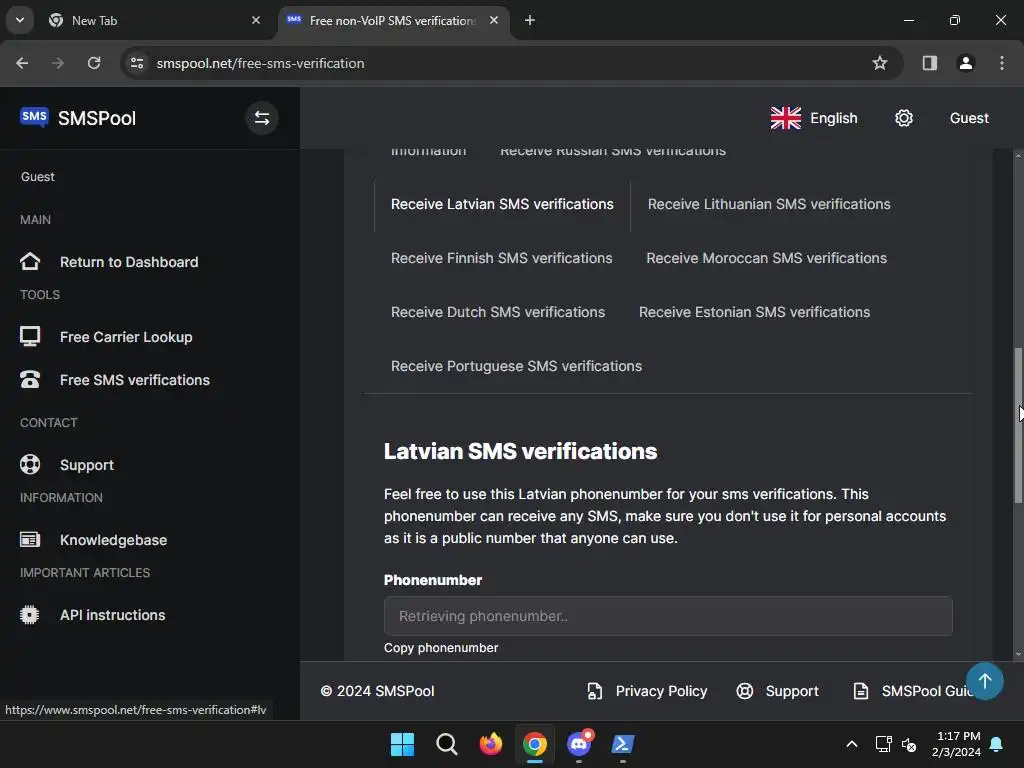Open the settings gear in header
The width and height of the screenshot is (1024, 768).
[904, 118]
